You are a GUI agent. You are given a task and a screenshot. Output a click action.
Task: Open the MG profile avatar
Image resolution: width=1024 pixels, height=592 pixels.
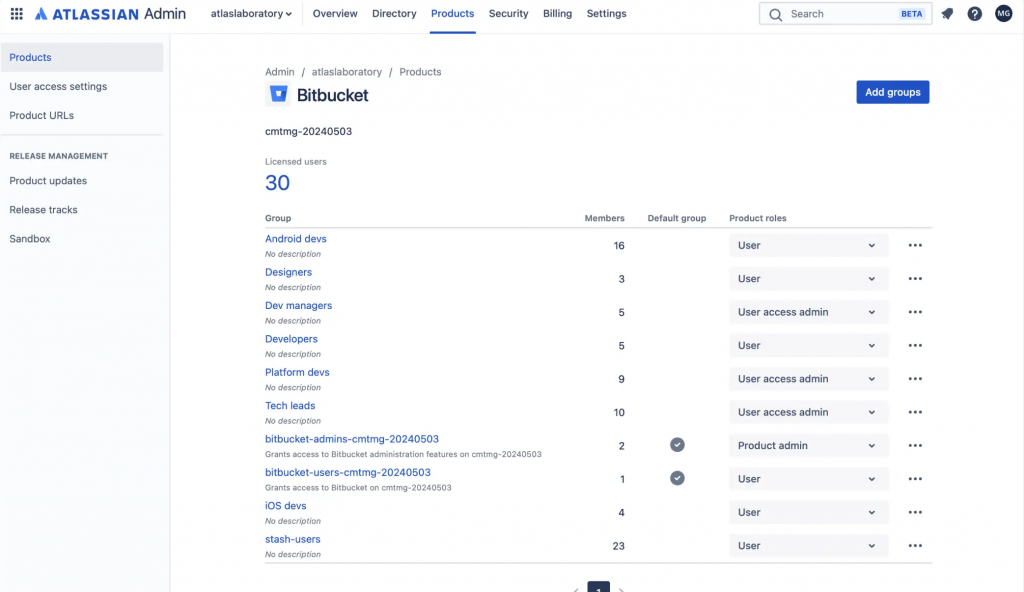pyautogui.click(x=1003, y=13)
